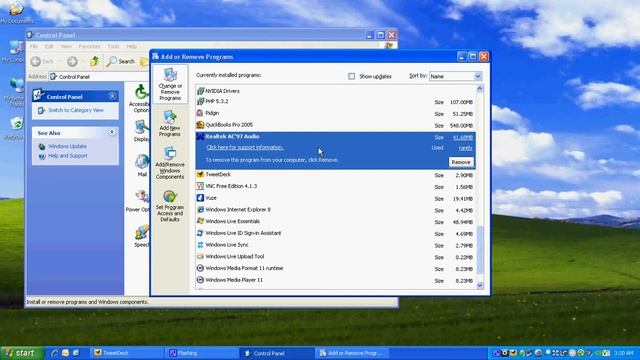The height and width of the screenshot is (360, 640).
Task: Open Add/Remove Windows Components
Action: point(170,164)
